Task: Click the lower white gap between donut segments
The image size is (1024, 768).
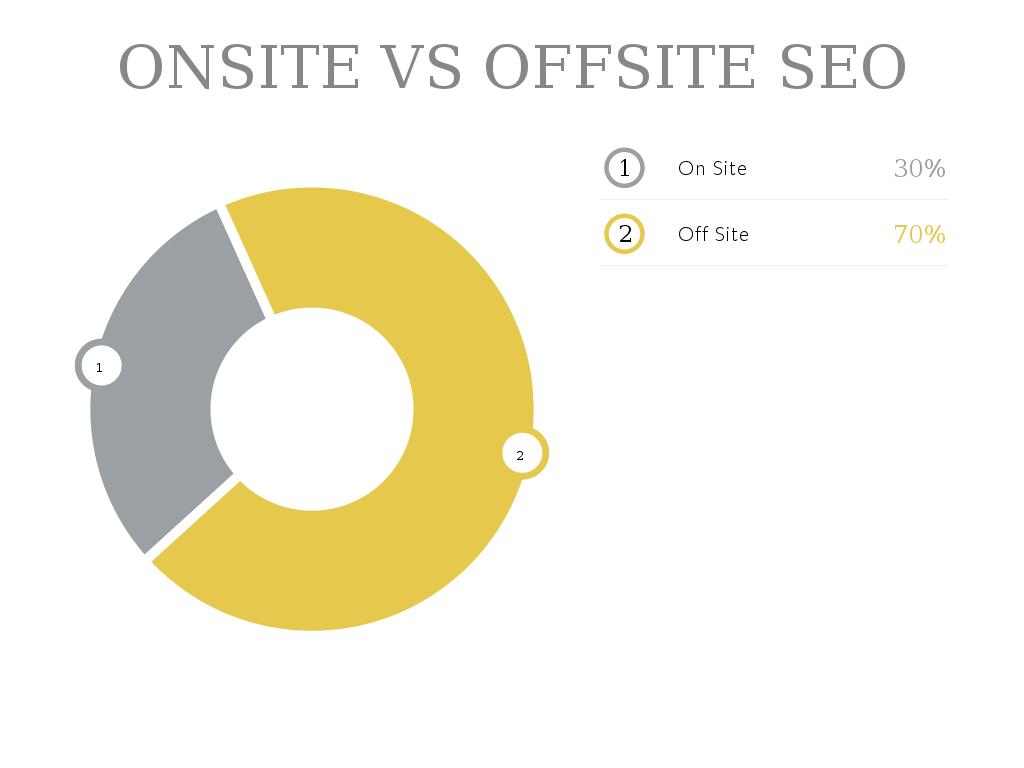Action: pyautogui.click(x=192, y=516)
